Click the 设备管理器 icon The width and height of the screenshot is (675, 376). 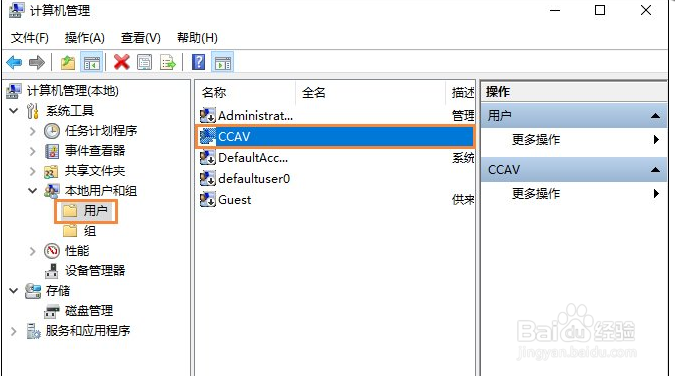click(52, 271)
